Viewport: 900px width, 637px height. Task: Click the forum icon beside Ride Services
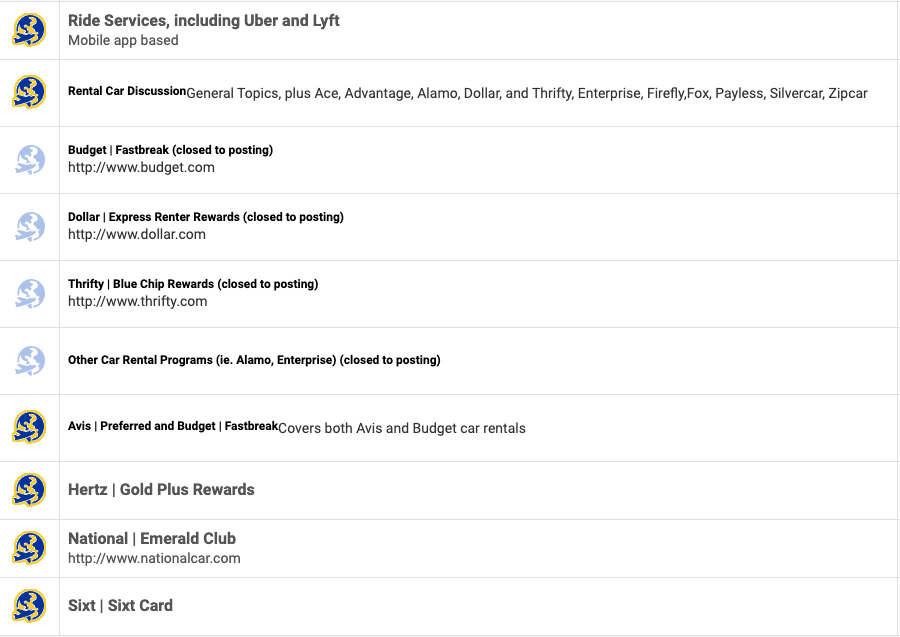tap(29, 30)
